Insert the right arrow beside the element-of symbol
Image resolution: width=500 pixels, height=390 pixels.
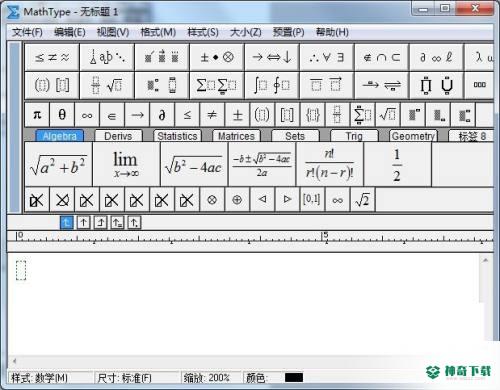(x=137, y=115)
